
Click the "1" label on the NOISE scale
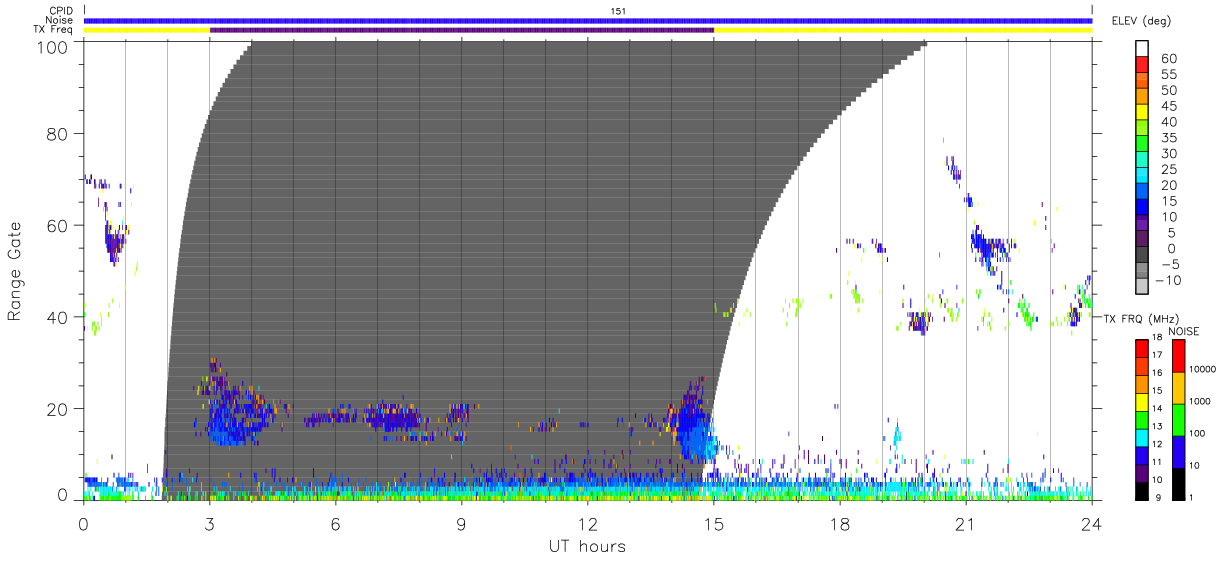point(1191,497)
